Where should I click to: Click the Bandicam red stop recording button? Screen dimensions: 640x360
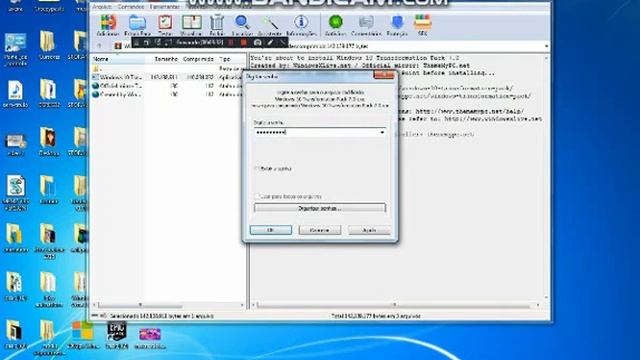click(x=244, y=42)
